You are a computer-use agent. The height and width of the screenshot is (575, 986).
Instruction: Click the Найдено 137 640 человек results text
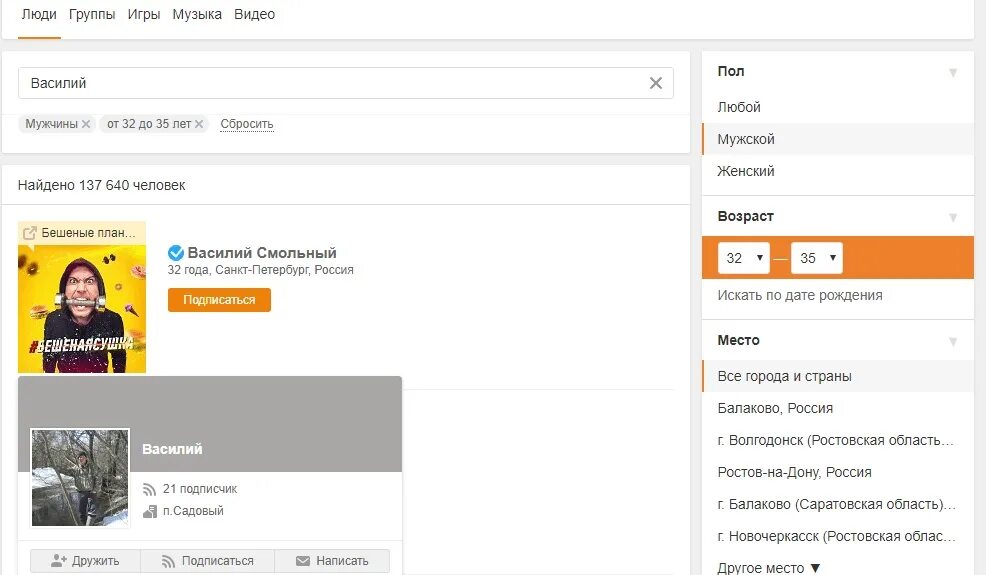101,186
